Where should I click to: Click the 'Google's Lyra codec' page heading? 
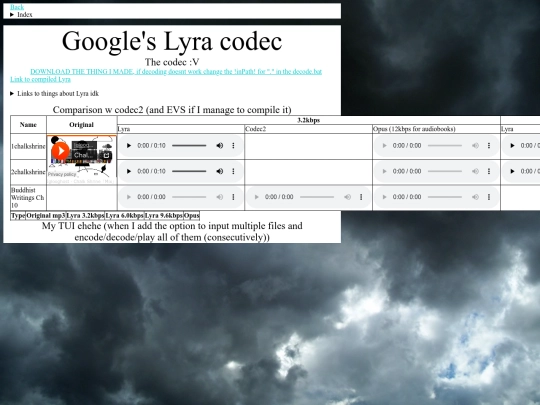point(172,41)
